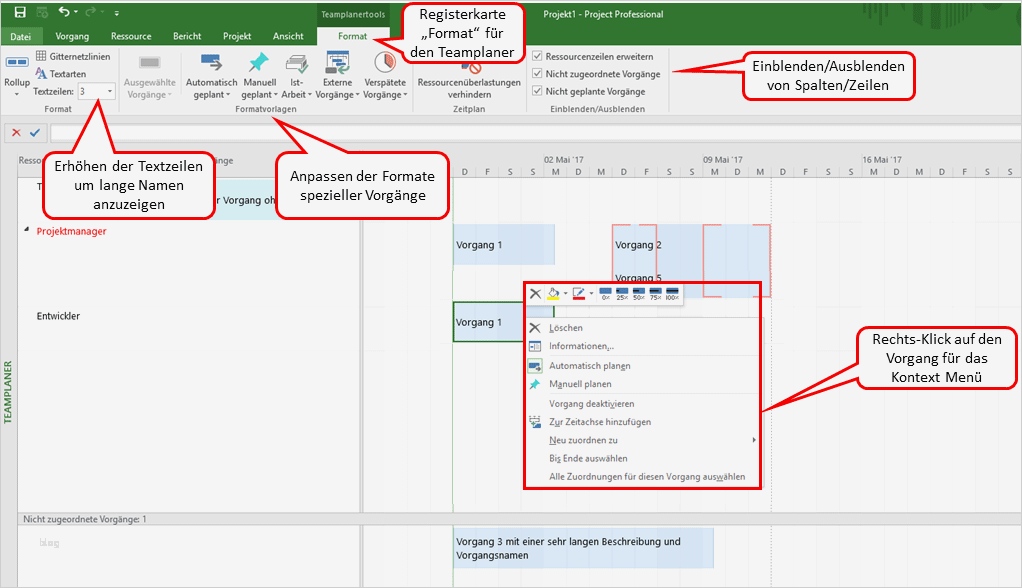Click the '02 Mai '17' timescale header

point(564,159)
